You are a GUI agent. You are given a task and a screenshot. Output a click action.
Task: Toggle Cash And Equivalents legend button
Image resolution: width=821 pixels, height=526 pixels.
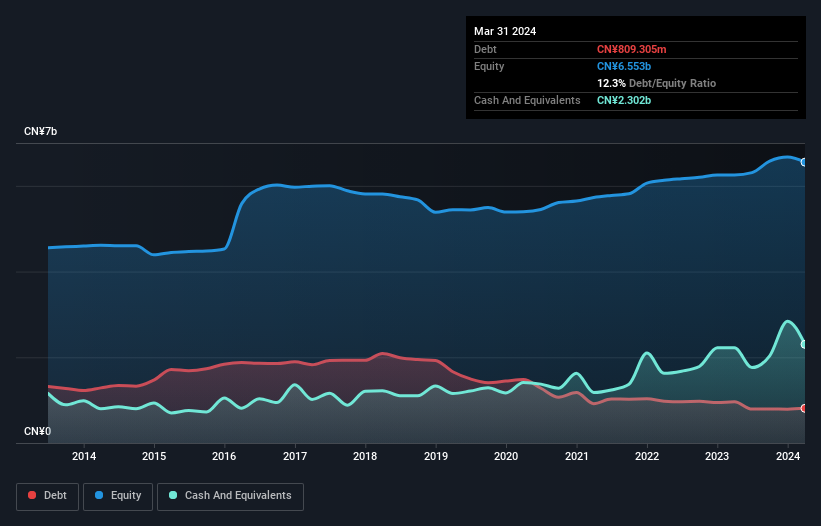[230, 496]
